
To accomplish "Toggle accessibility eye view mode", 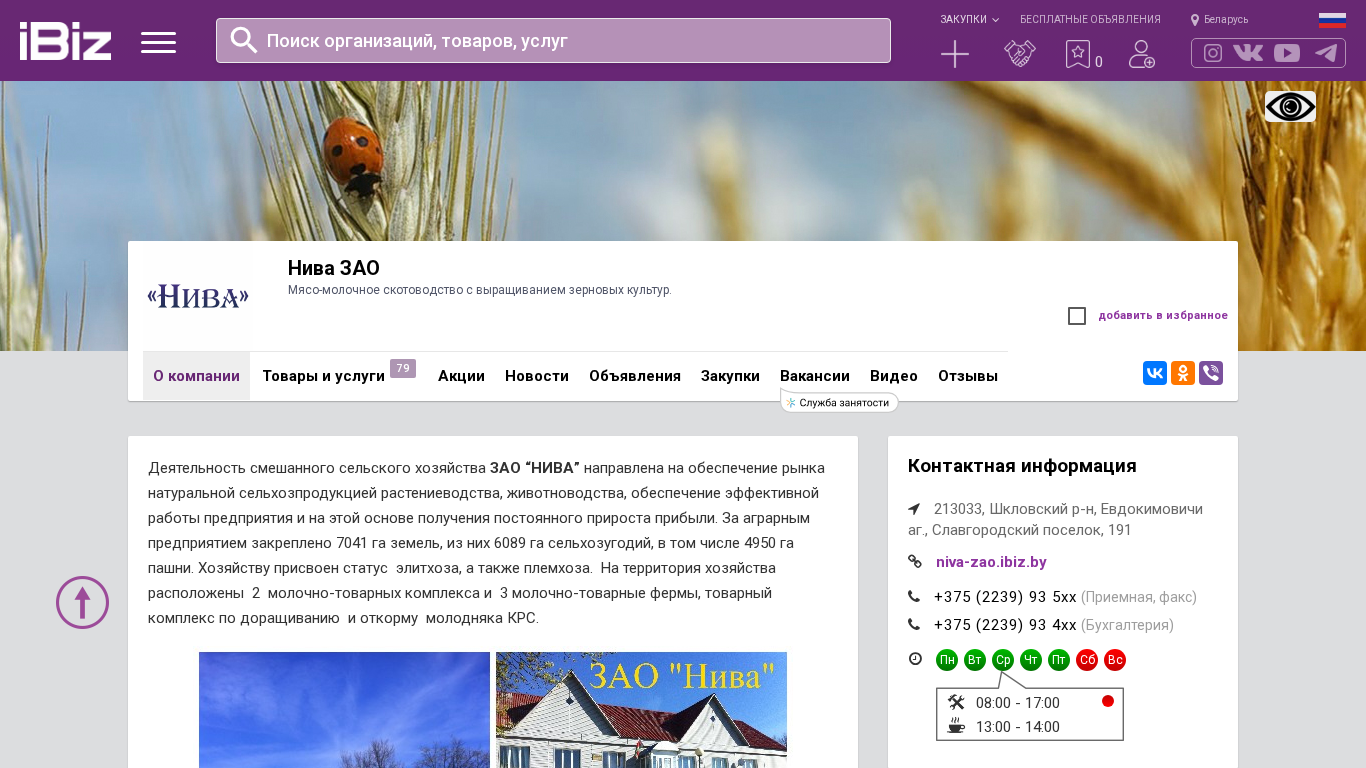I will tap(1290, 106).
